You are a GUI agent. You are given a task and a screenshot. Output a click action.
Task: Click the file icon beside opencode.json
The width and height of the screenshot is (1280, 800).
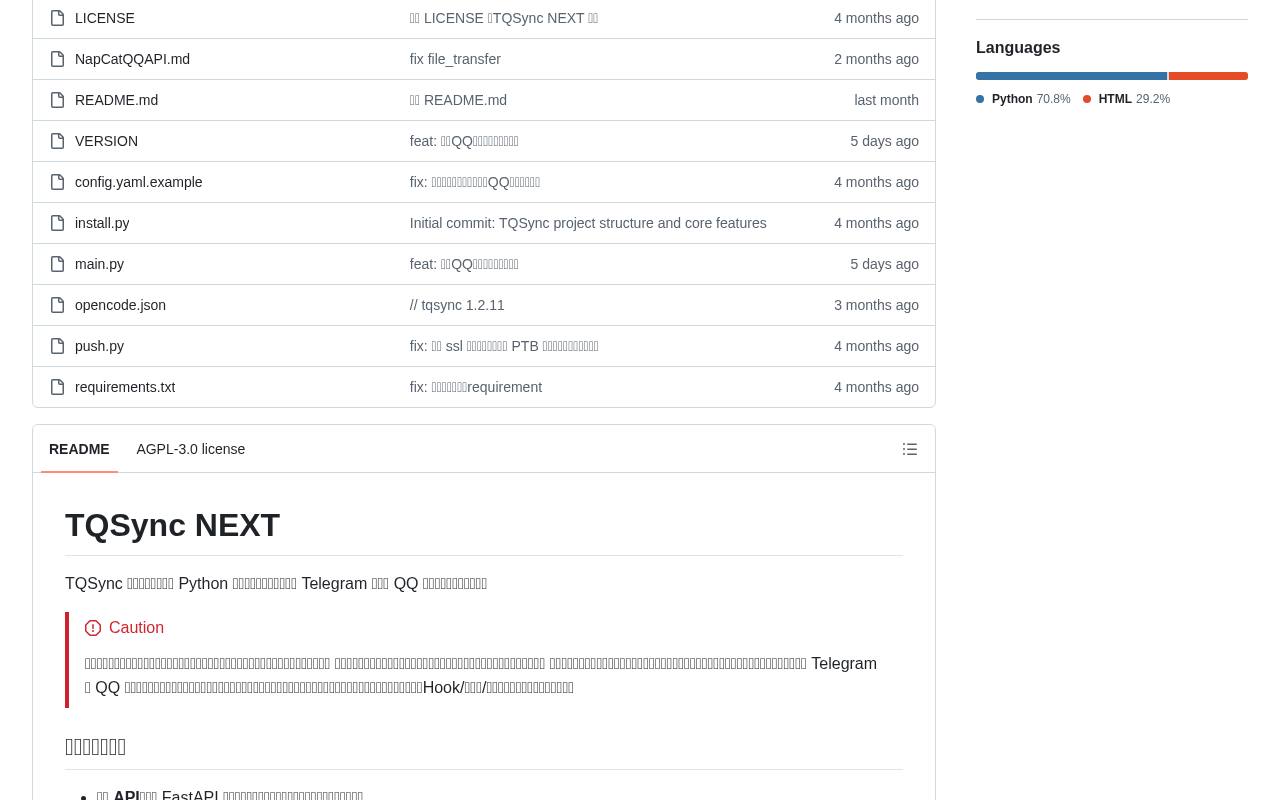click(x=57, y=305)
